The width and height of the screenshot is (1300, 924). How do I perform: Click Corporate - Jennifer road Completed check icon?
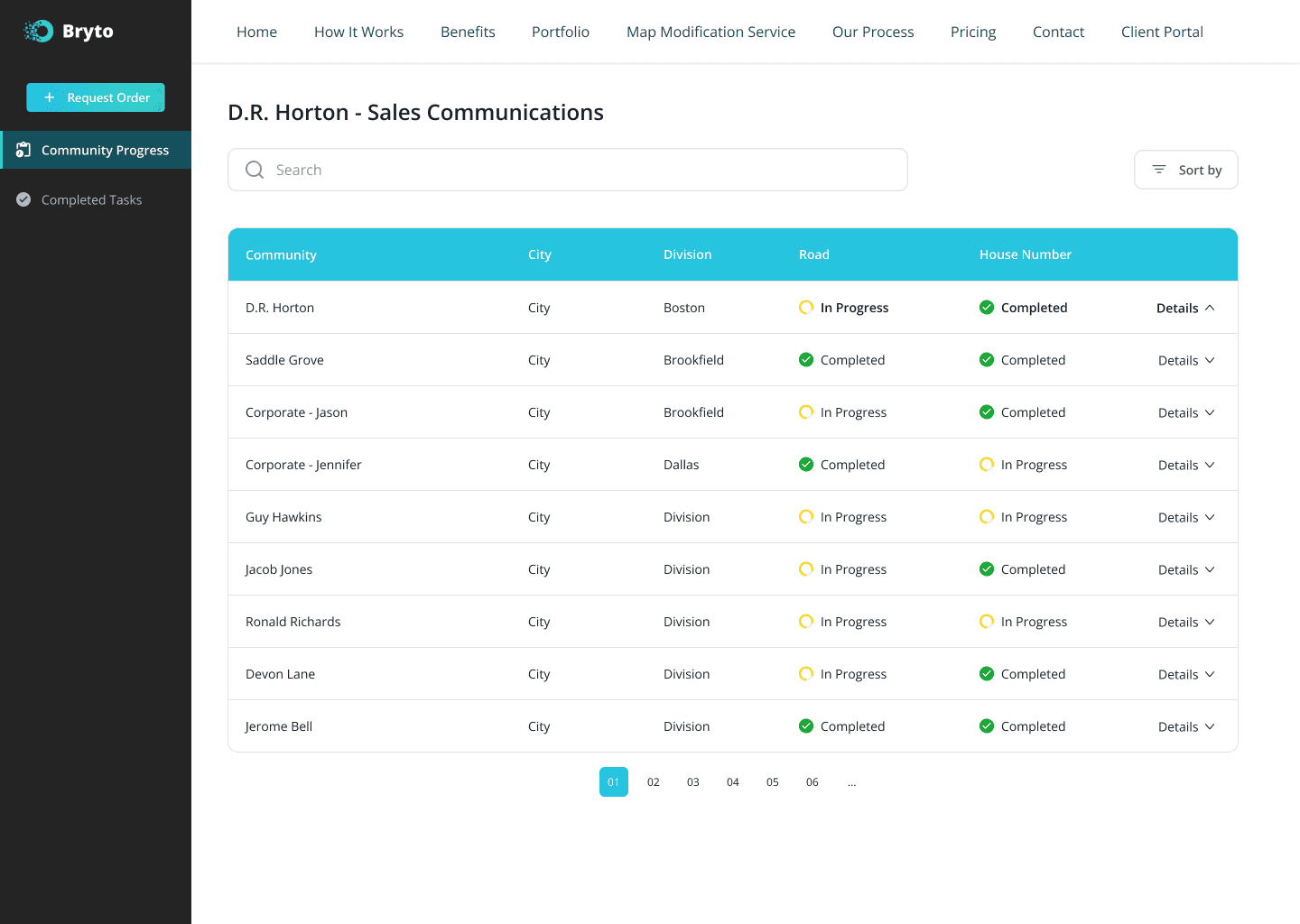pyautogui.click(x=806, y=465)
